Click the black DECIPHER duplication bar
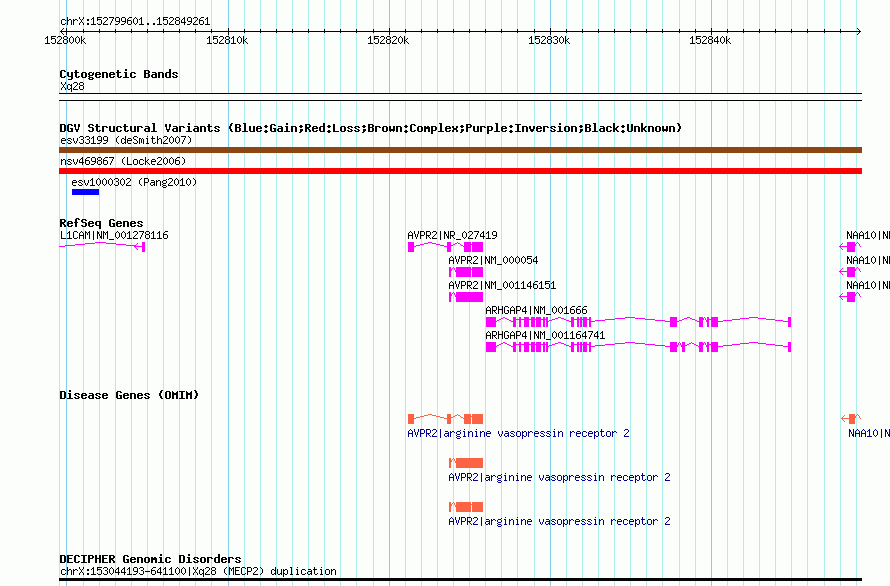Viewport: 890px width, 586px height. point(460,580)
